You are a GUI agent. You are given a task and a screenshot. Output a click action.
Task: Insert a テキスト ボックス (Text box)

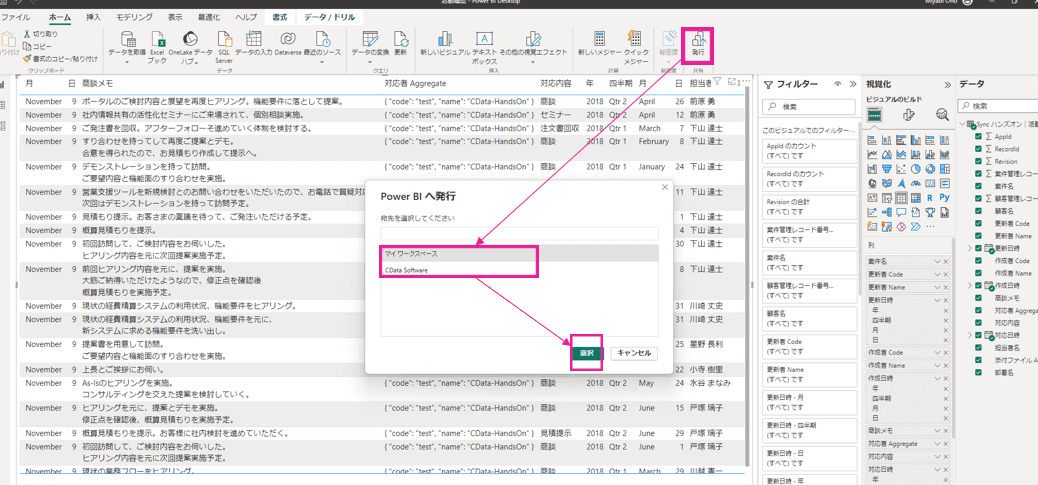coord(485,46)
